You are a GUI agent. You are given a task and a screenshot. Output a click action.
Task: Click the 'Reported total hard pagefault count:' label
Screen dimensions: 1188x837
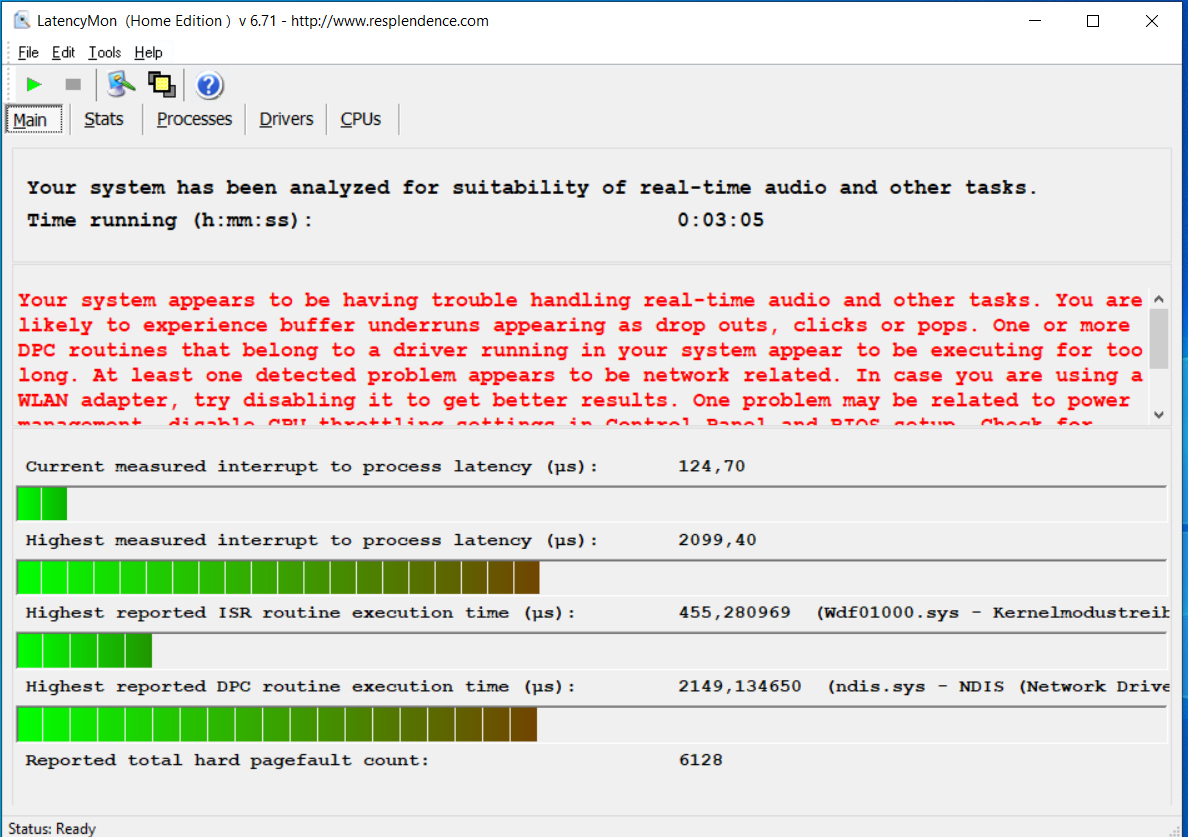coord(227,760)
